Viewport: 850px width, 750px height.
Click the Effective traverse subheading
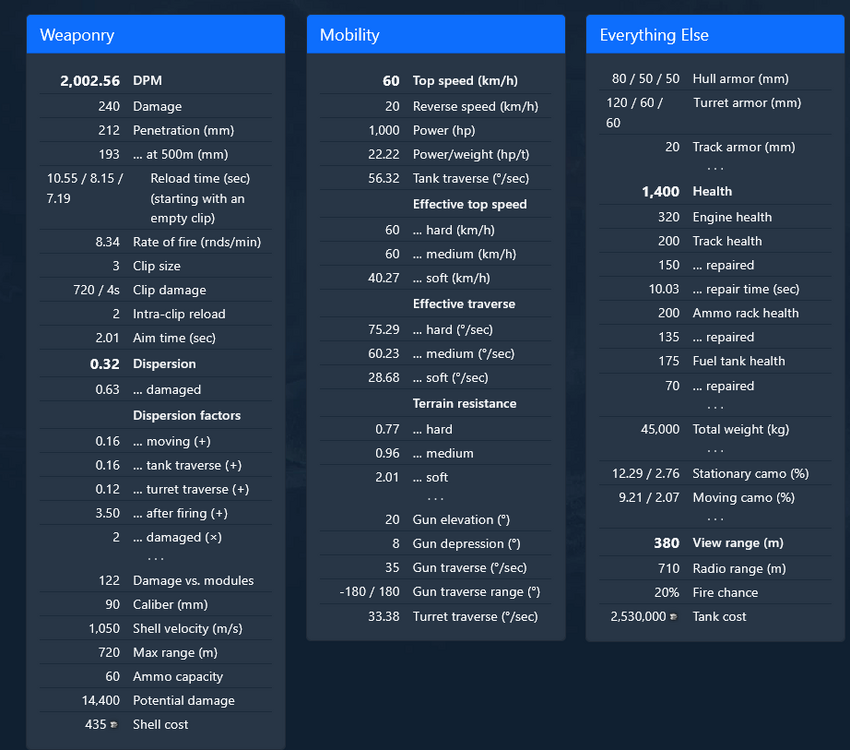463,304
